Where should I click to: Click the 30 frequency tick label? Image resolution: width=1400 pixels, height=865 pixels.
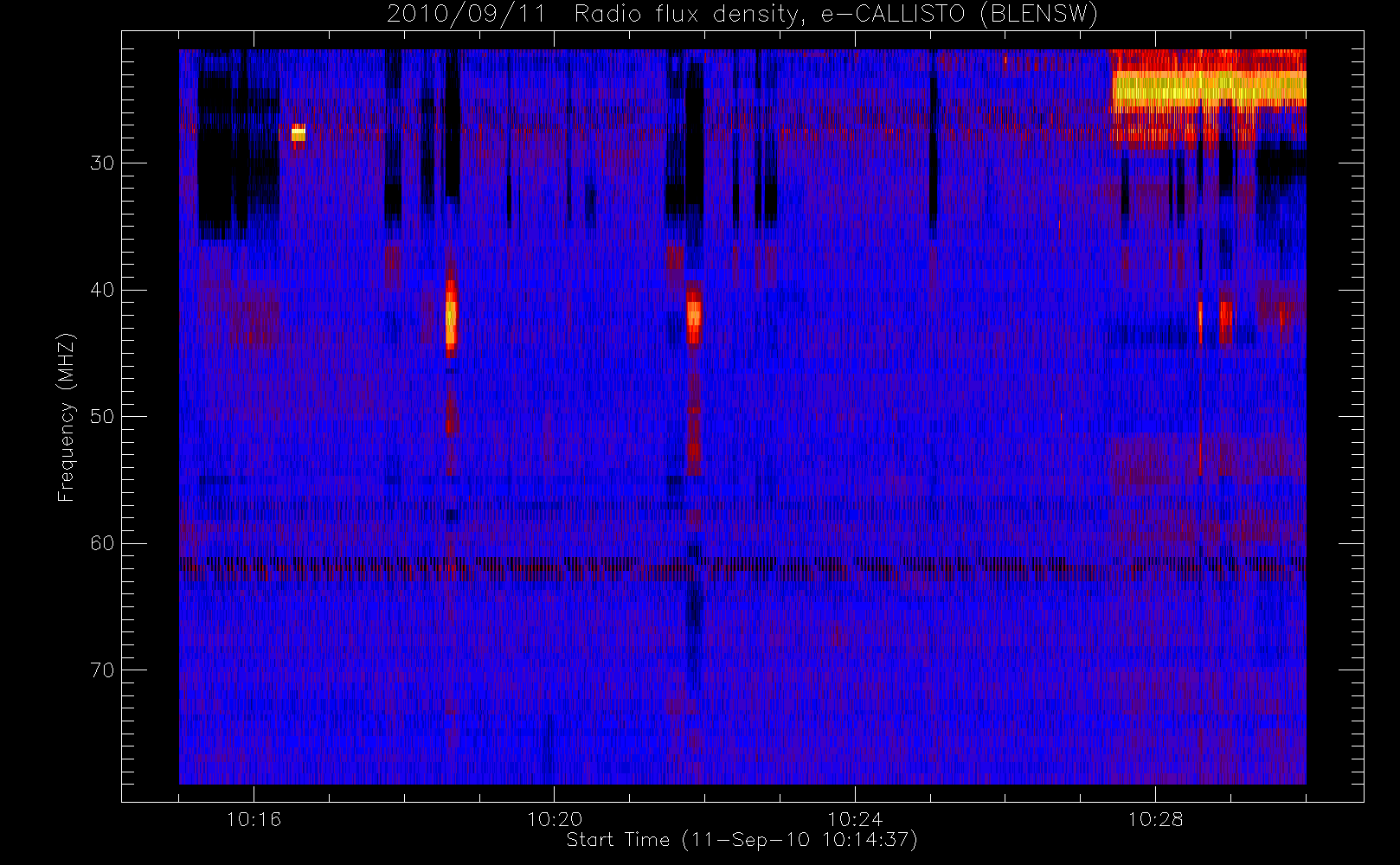[x=102, y=163]
